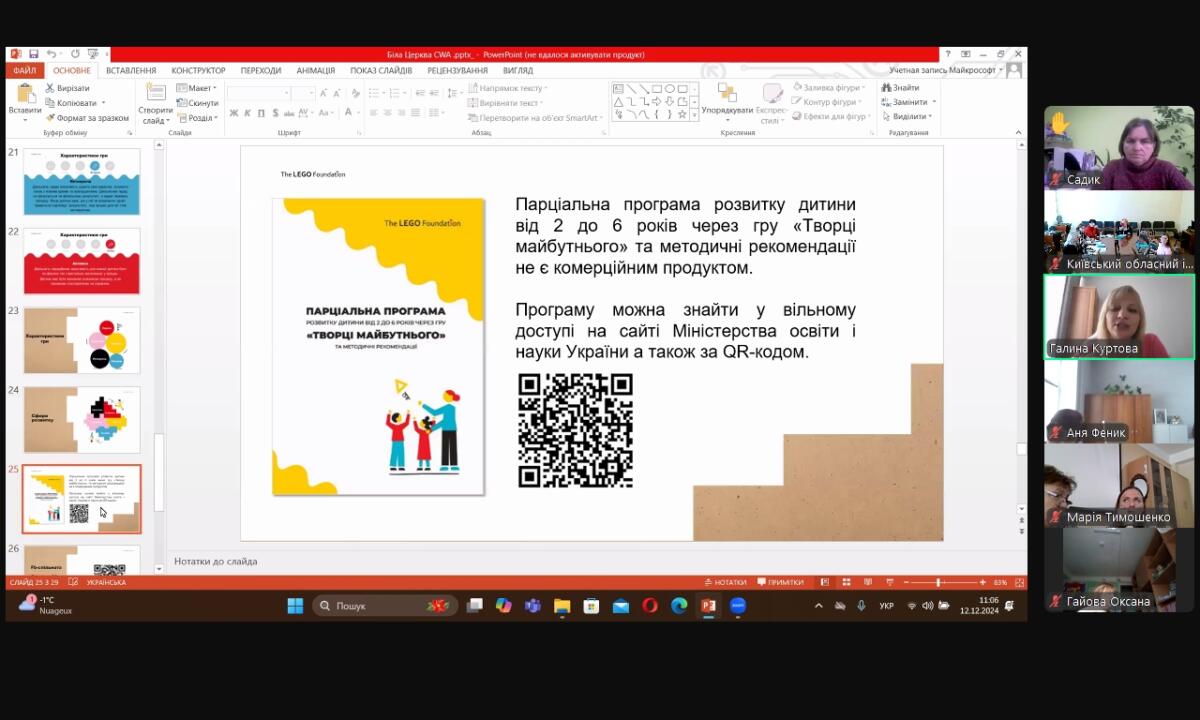This screenshot has height=720, width=1200.
Task: Adjust the zoom slider in status bar
Action: (x=939, y=582)
